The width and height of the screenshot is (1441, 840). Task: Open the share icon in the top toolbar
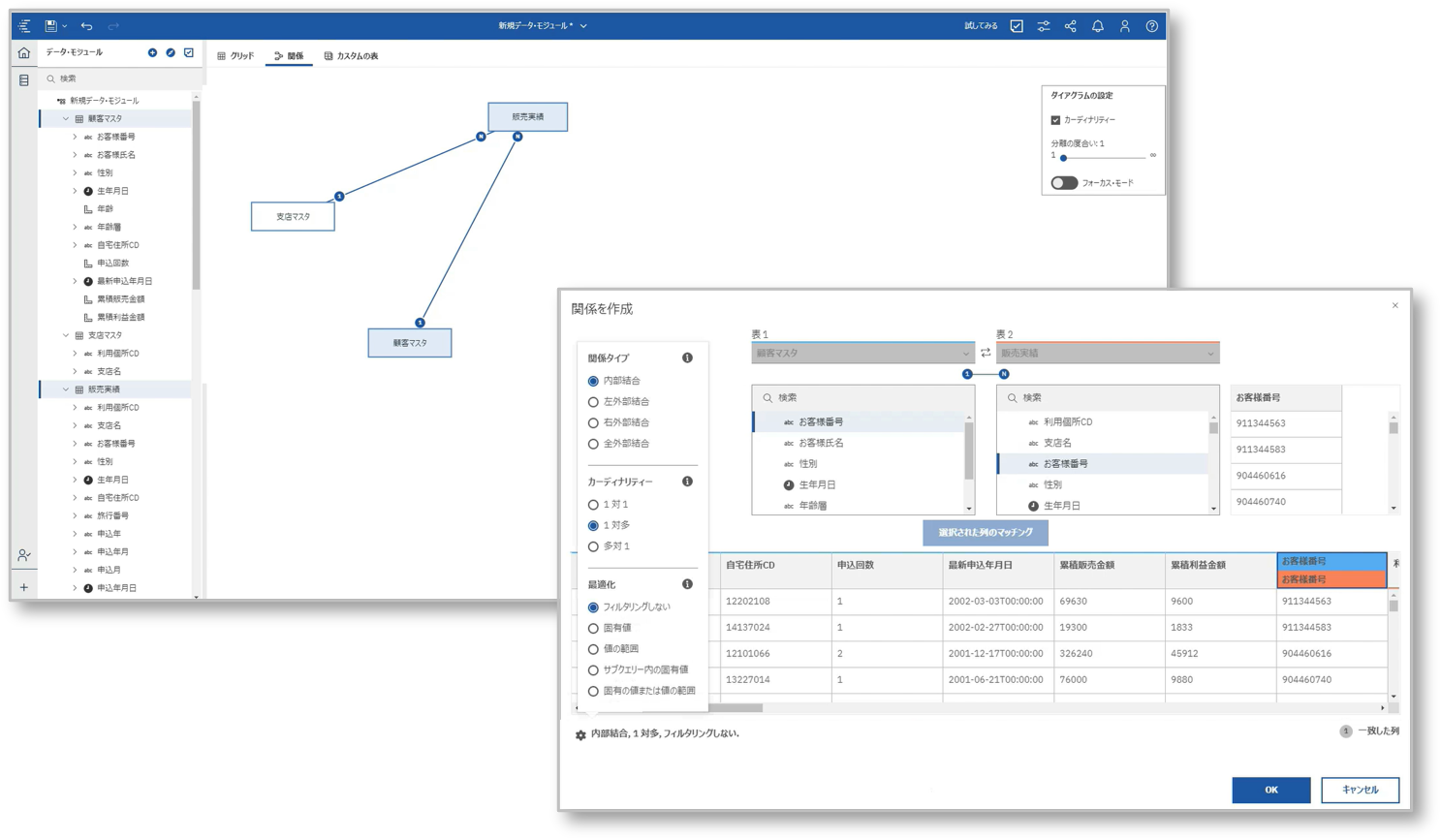pyautogui.click(x=1069, y=26)
